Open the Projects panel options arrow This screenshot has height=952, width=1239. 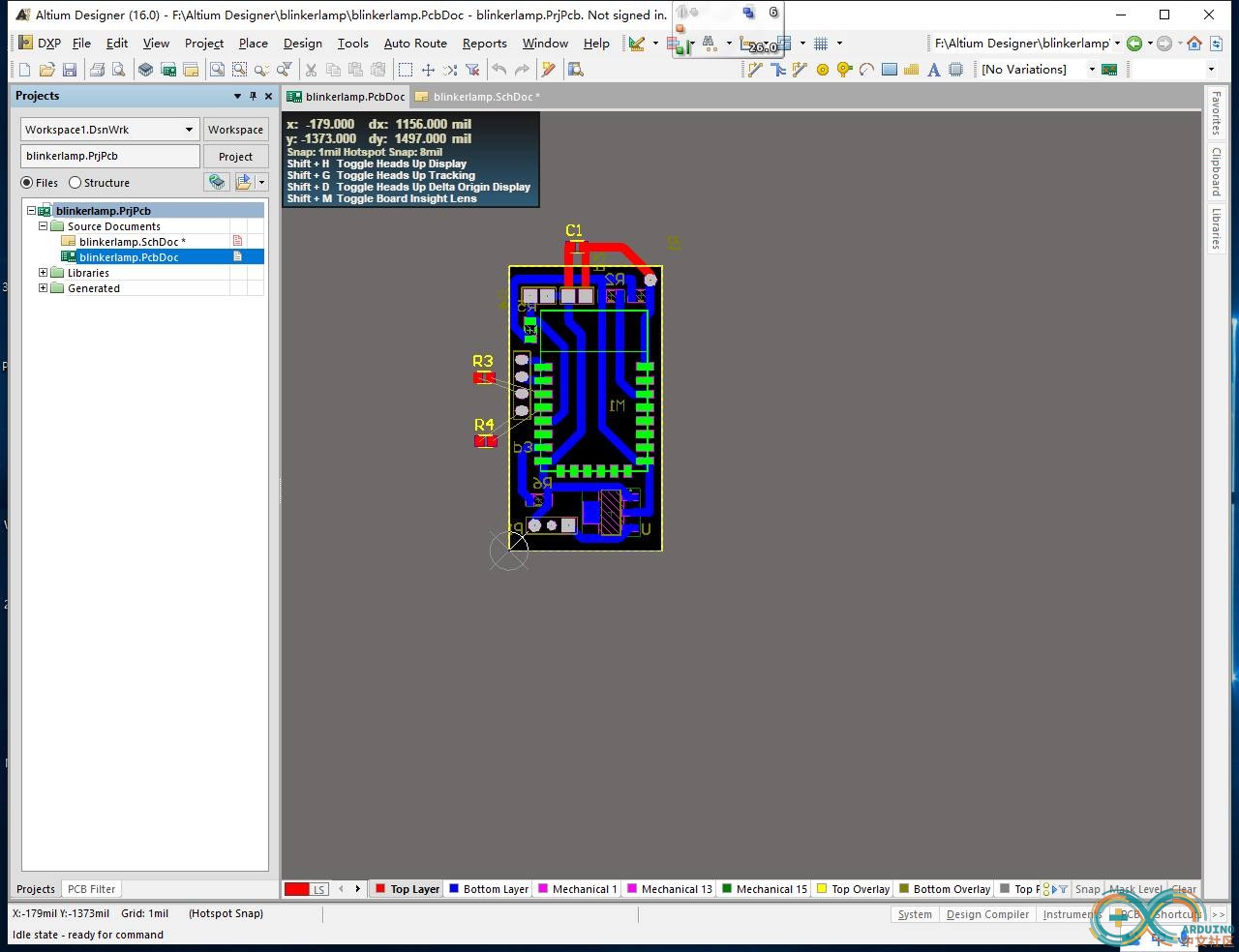click(237, 96)
